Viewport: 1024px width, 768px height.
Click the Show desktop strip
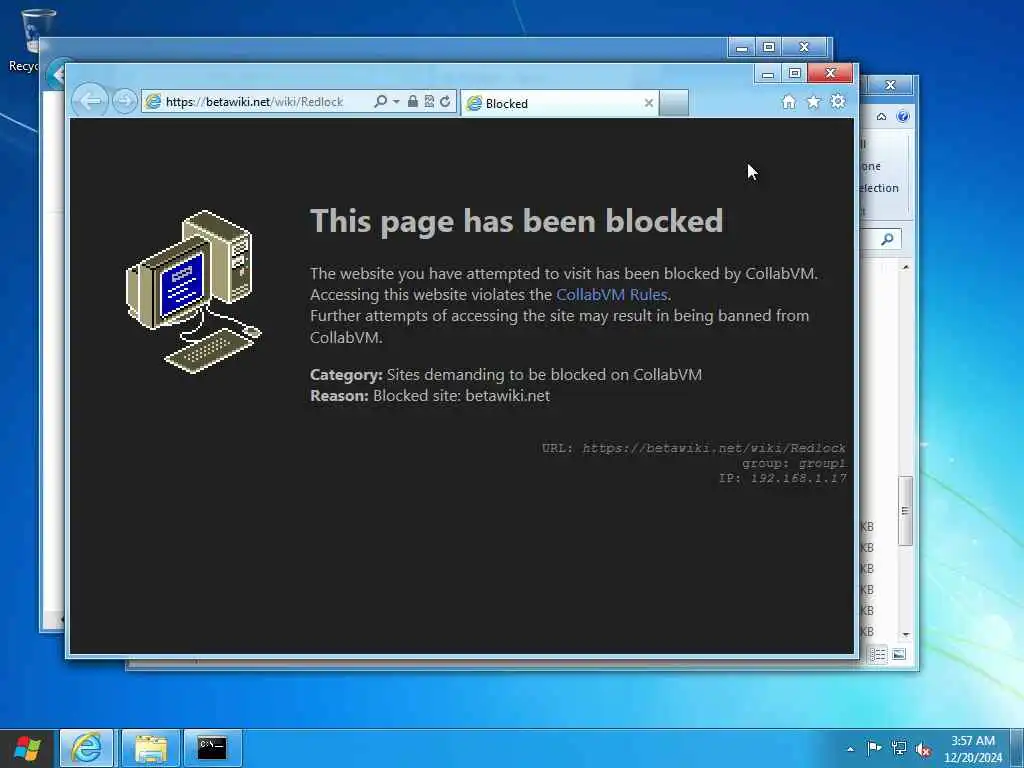1017,748
